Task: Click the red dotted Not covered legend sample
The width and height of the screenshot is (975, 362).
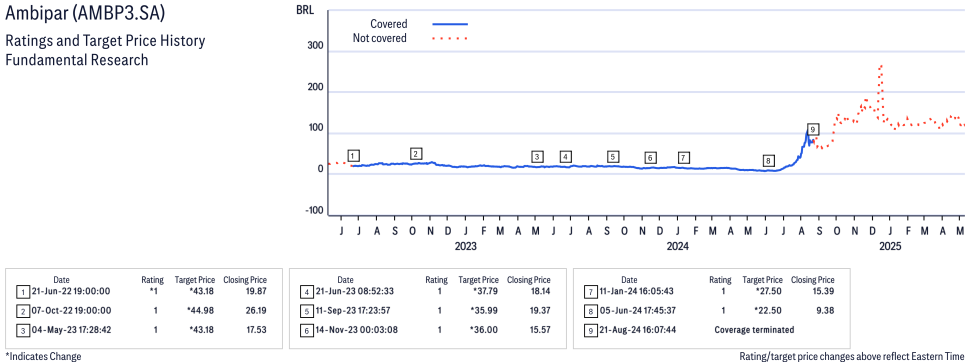Action: 450,39
